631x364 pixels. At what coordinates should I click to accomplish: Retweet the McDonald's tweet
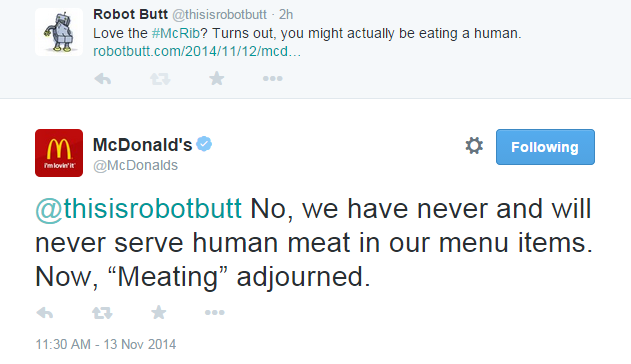pos(102,313)
